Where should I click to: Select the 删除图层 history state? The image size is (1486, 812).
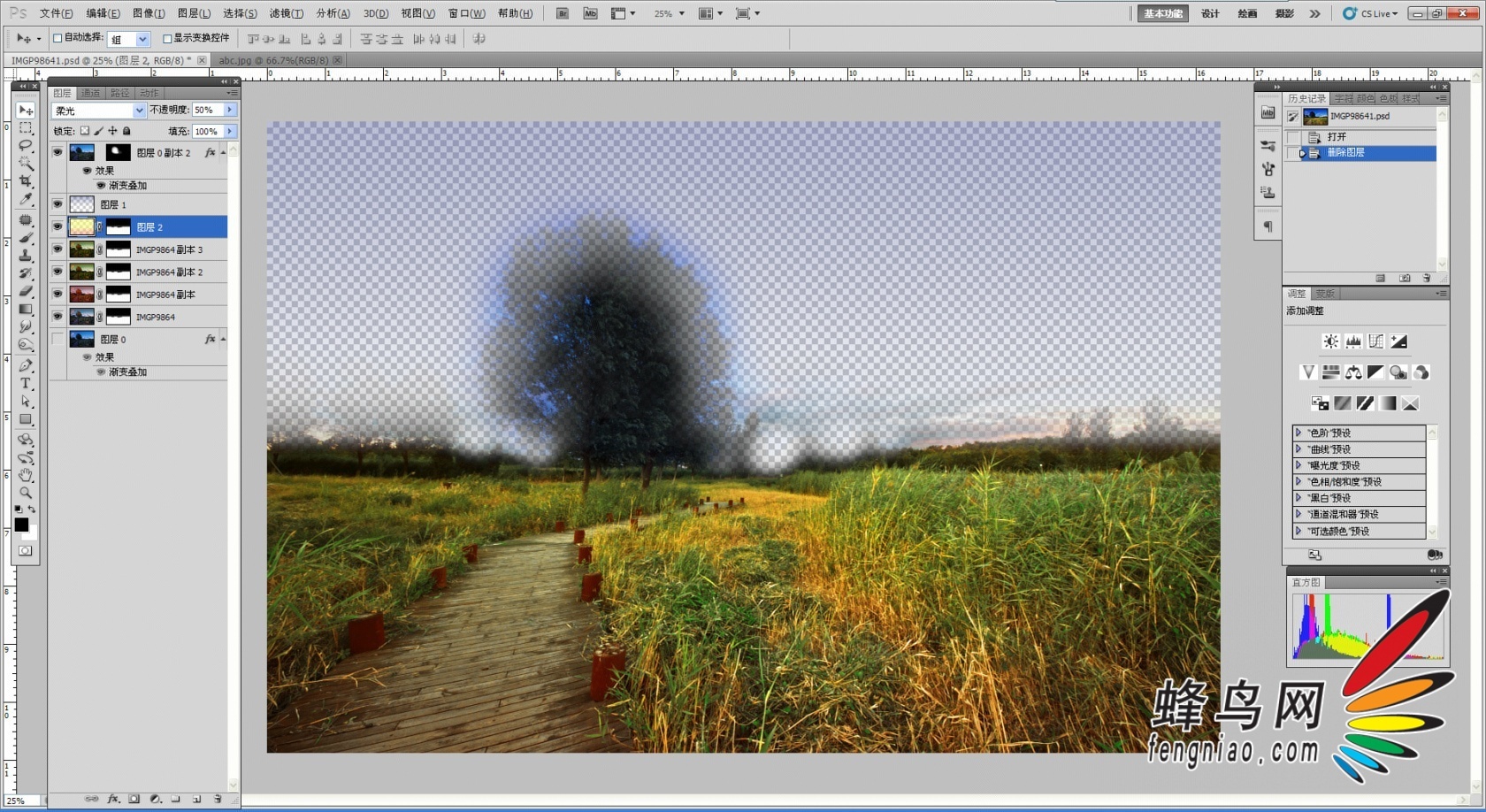click(x=1360, y=153)
